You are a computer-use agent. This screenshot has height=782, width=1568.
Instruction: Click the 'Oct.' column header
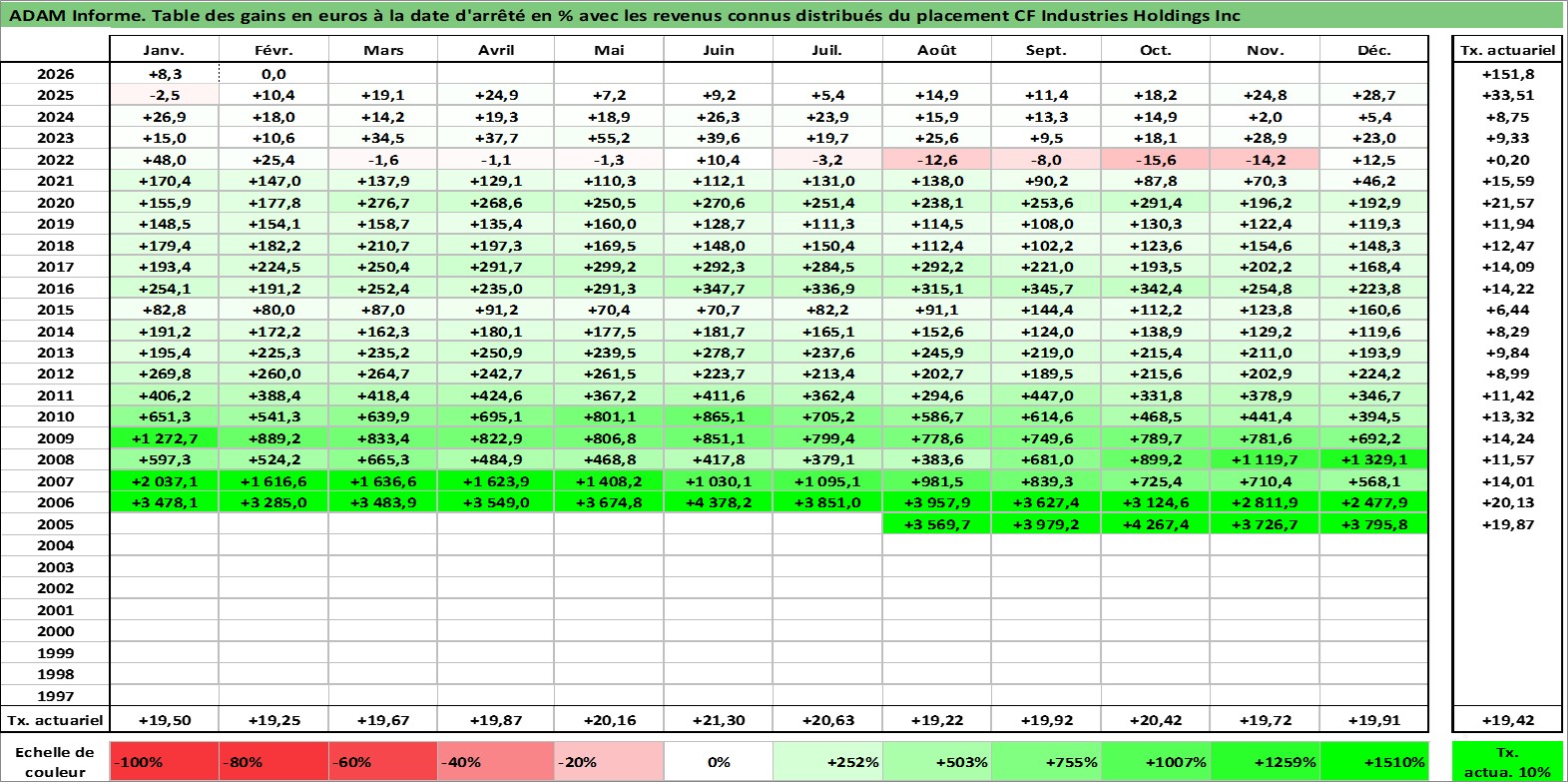coord(1156,50)
